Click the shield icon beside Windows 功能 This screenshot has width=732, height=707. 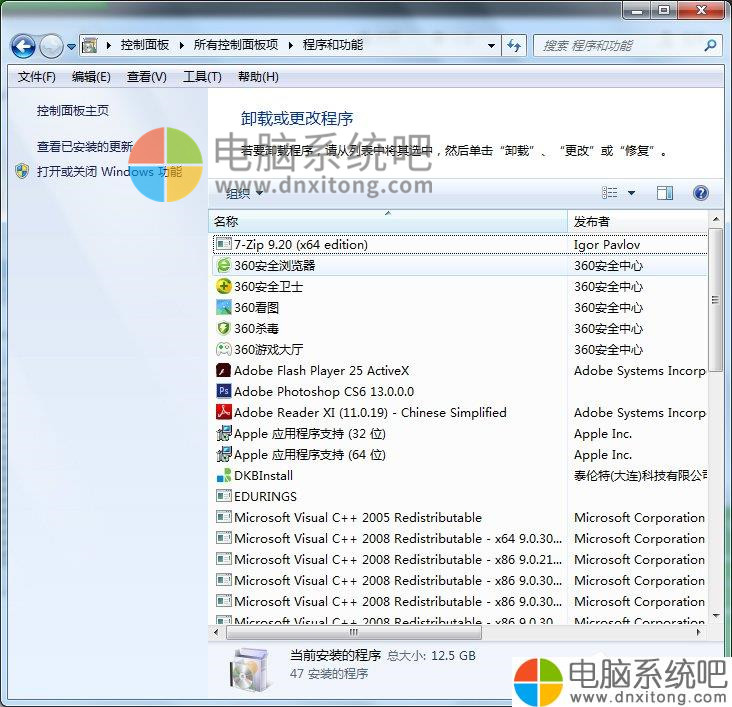pos(22,171)
